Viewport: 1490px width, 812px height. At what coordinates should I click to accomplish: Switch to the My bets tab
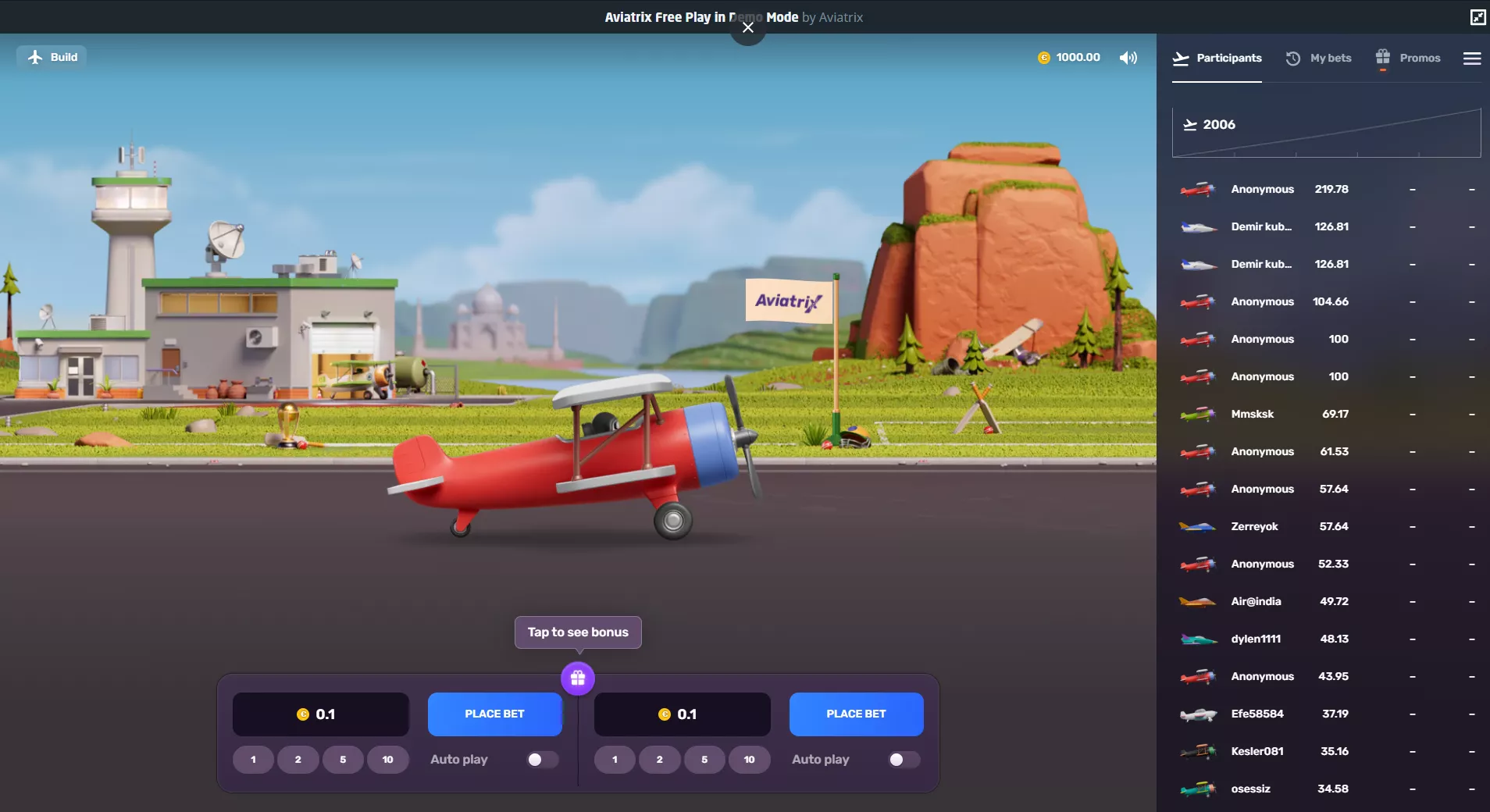pos(1331,58)
